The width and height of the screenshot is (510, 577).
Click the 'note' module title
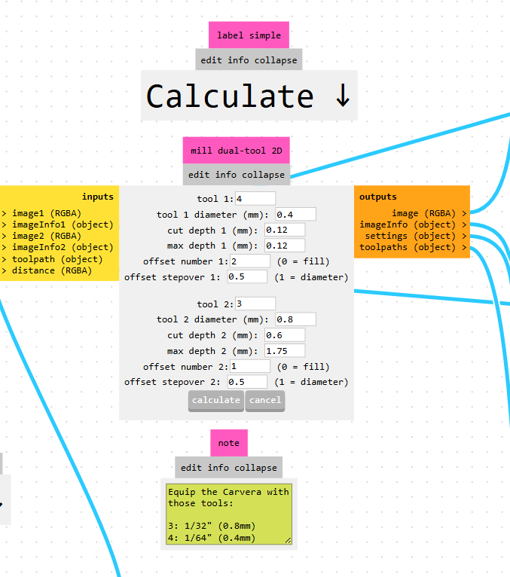(x=229, y=443)
